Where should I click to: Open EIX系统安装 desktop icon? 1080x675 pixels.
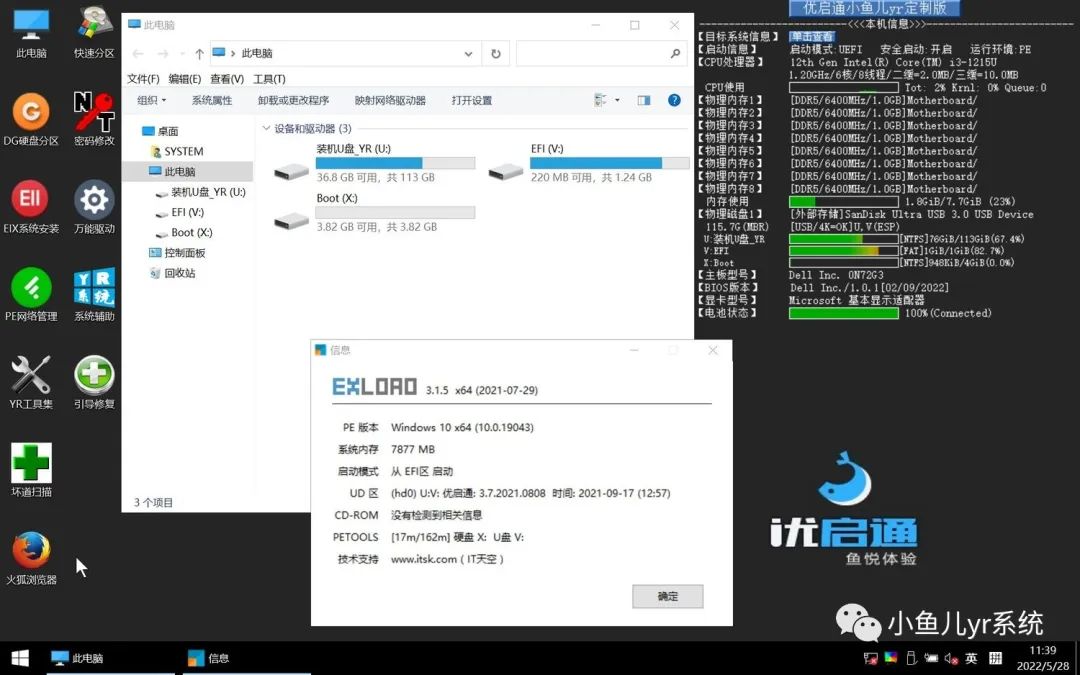click(x=31, y=207)
